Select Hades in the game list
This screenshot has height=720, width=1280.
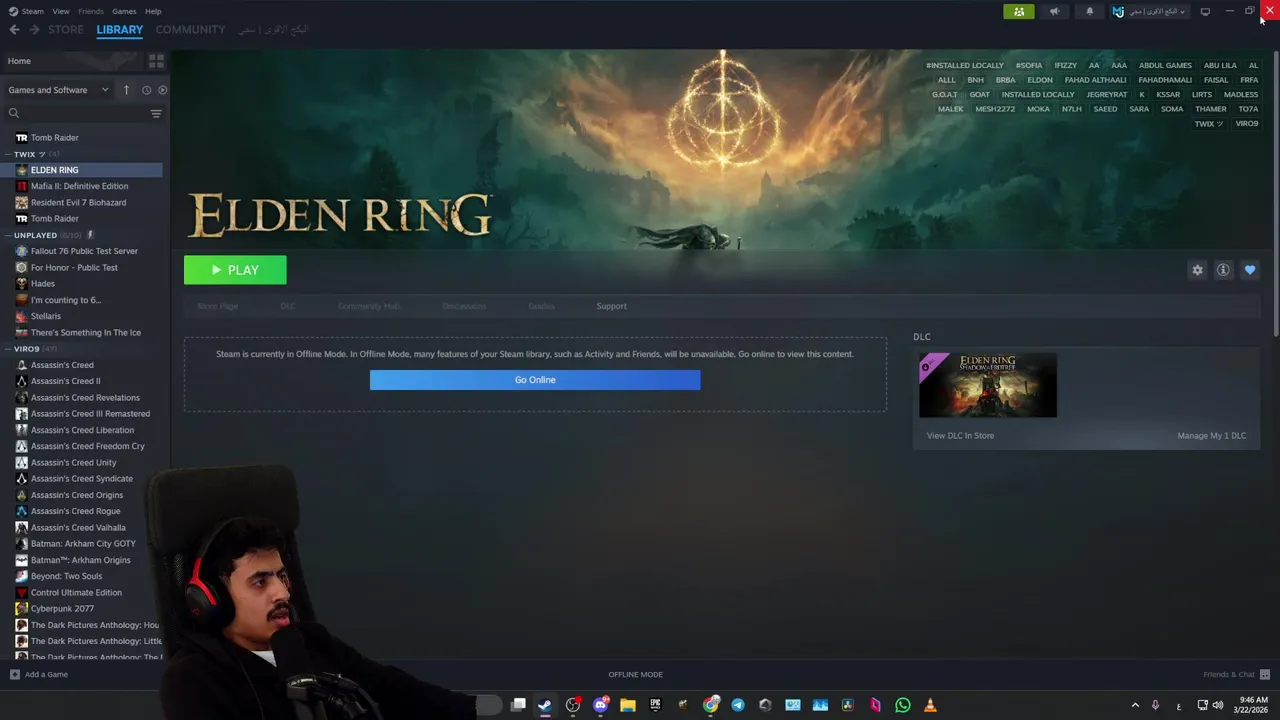point(43,284)
